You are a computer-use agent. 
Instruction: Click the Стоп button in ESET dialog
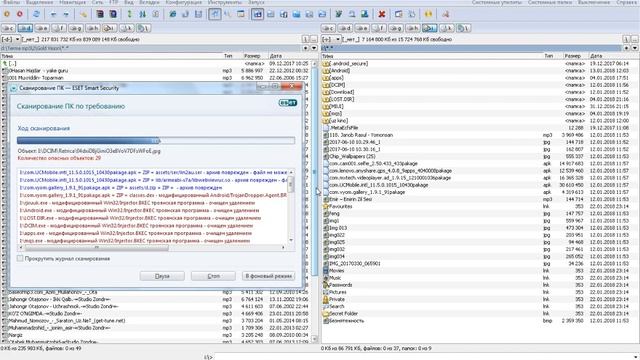(x=213, y=276)
